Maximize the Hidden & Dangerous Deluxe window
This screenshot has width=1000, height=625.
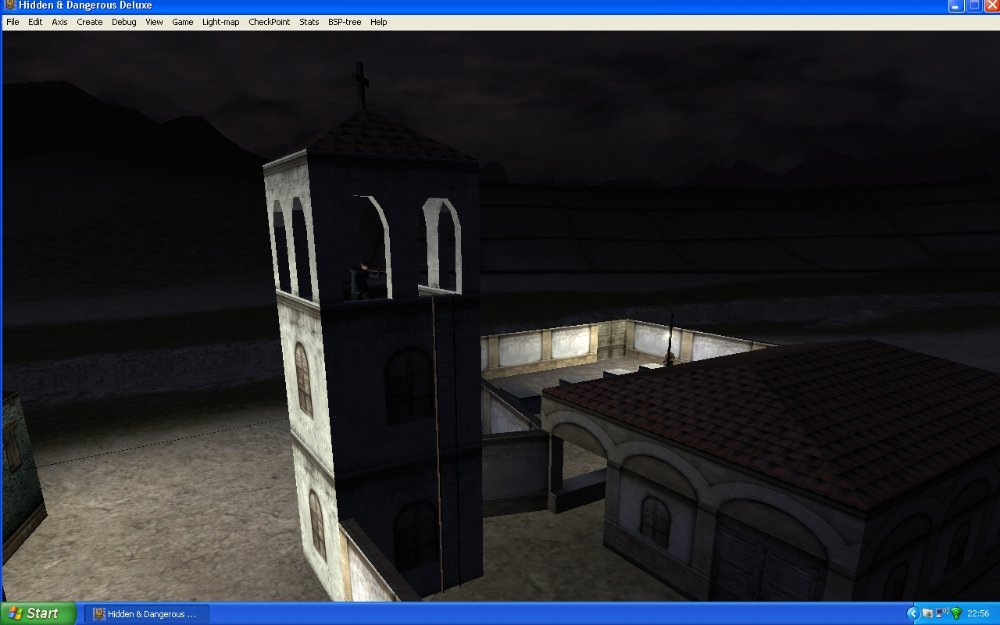(x=974, y=6)
